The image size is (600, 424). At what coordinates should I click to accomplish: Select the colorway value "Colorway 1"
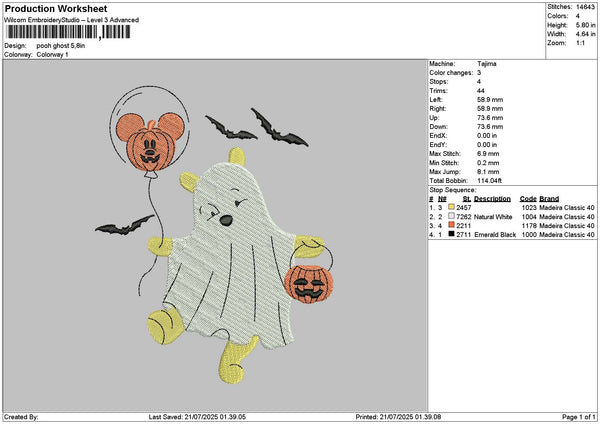click(x=52, y=55)
